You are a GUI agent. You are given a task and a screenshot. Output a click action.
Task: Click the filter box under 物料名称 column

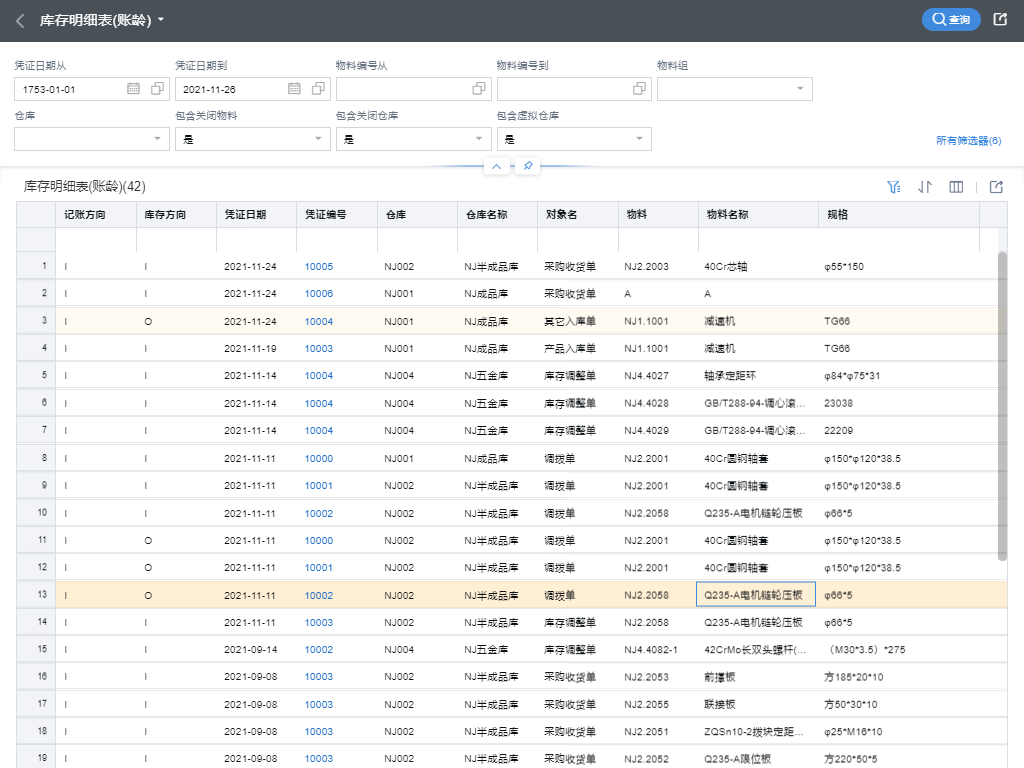(x=758, y=240)
